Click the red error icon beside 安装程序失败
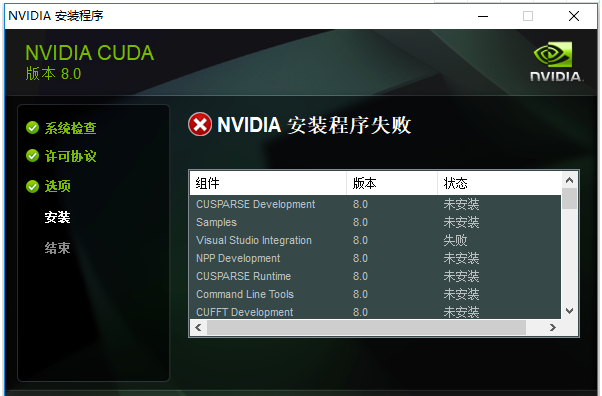This screenshot has height=396, width=602. point(200,124)
